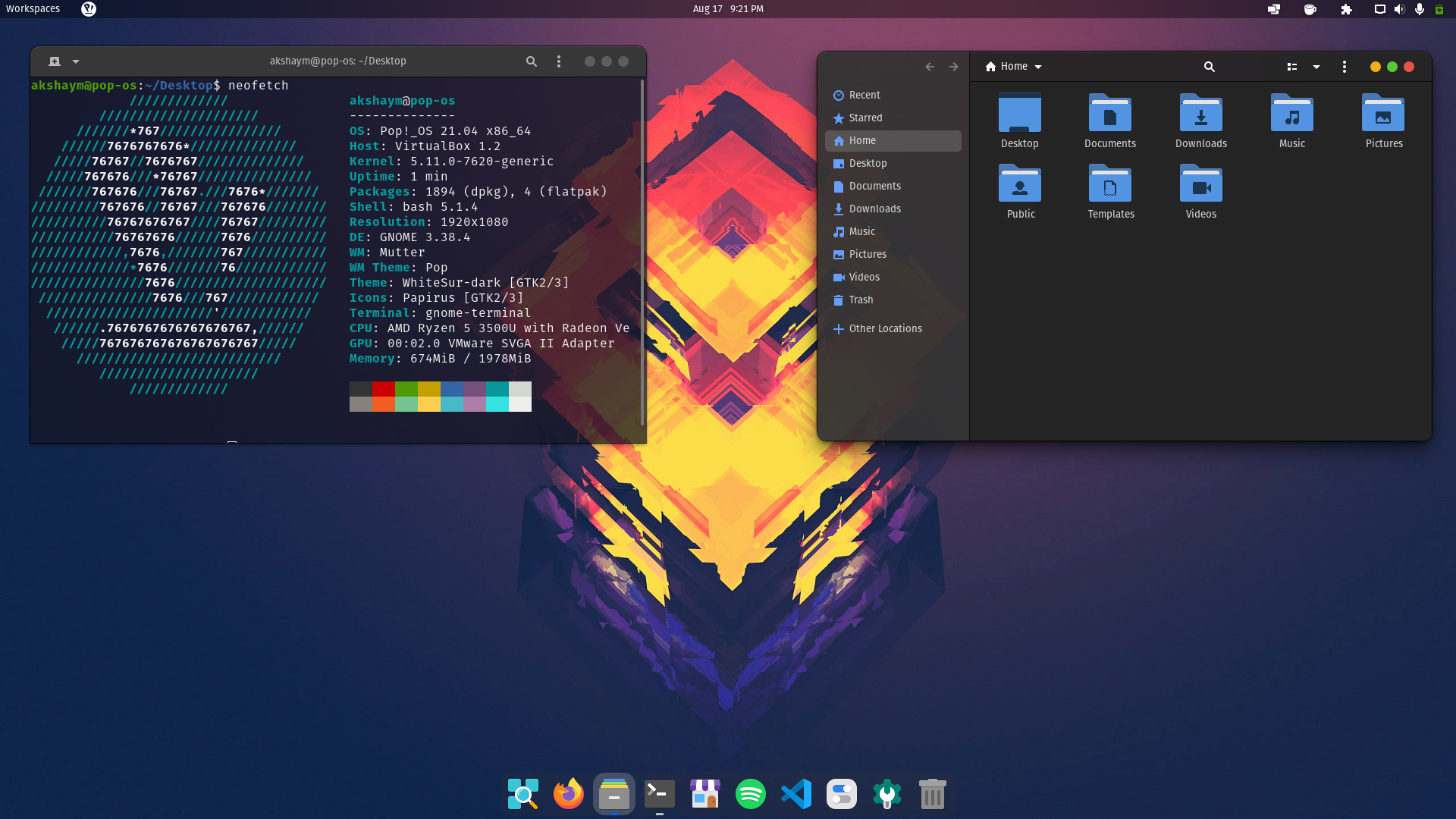Navigate back using the arrow button

click(x=930, y=67)
